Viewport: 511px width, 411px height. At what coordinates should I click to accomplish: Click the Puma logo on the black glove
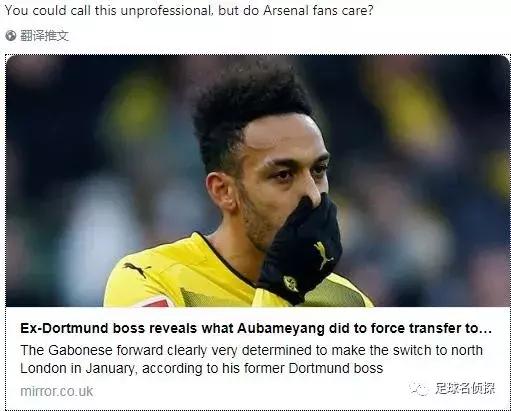[x=323, y=255]
